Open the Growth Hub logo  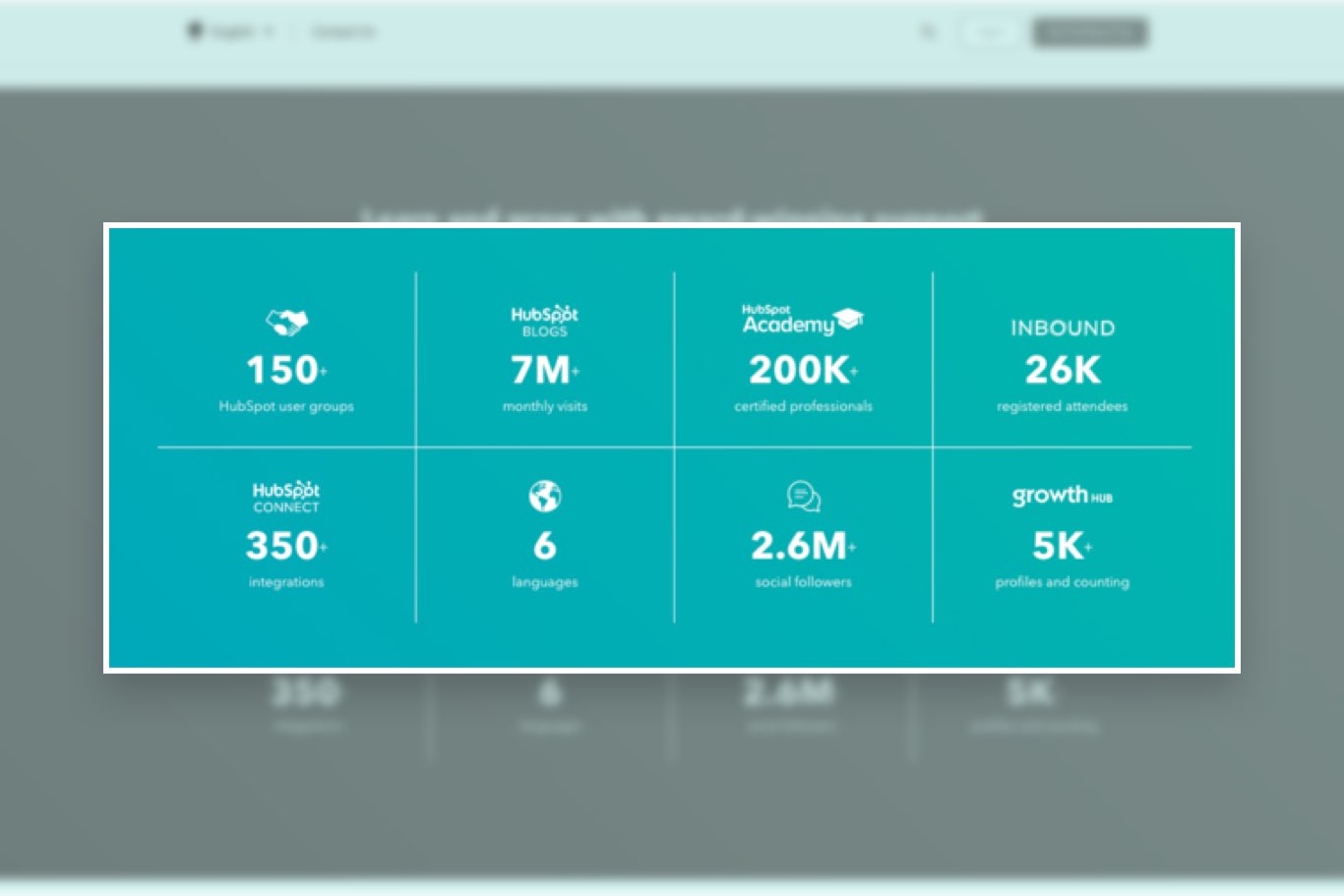coord(1062,496)
